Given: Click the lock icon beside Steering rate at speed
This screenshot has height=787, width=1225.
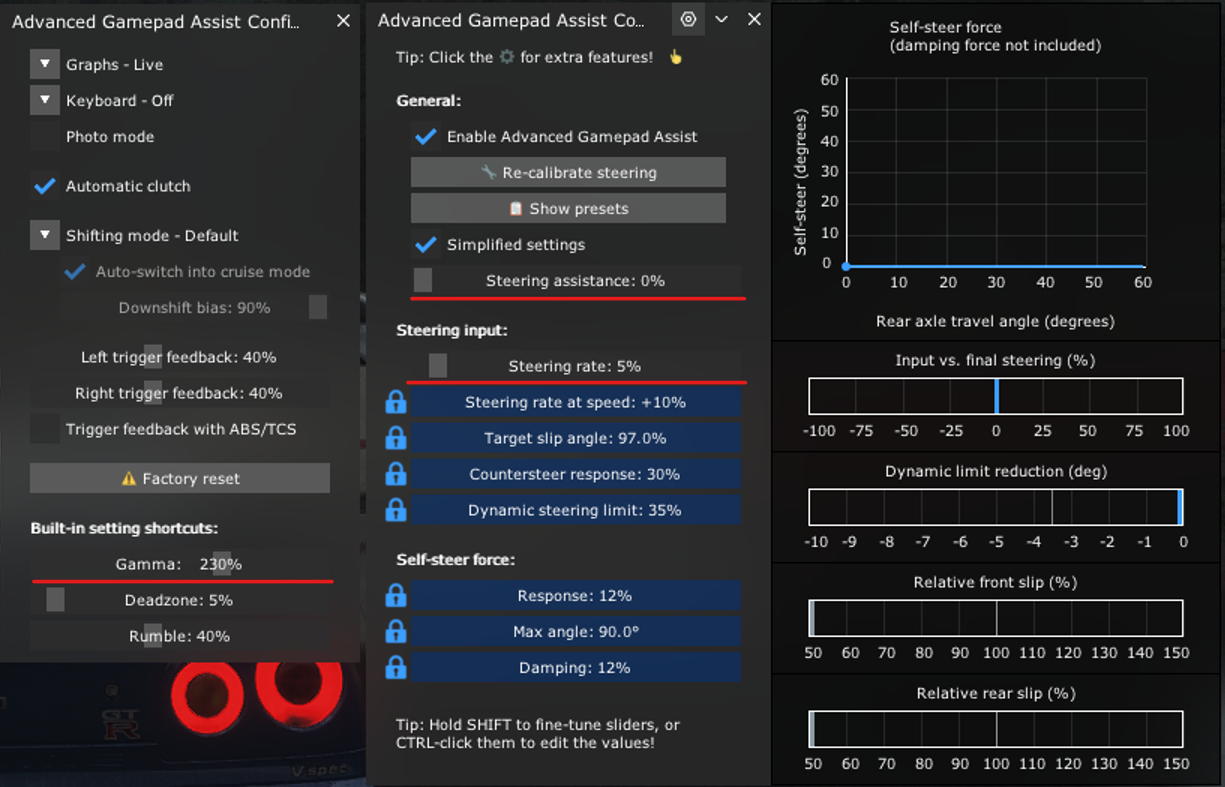Looking at the screenshot, I should [396, 402].
